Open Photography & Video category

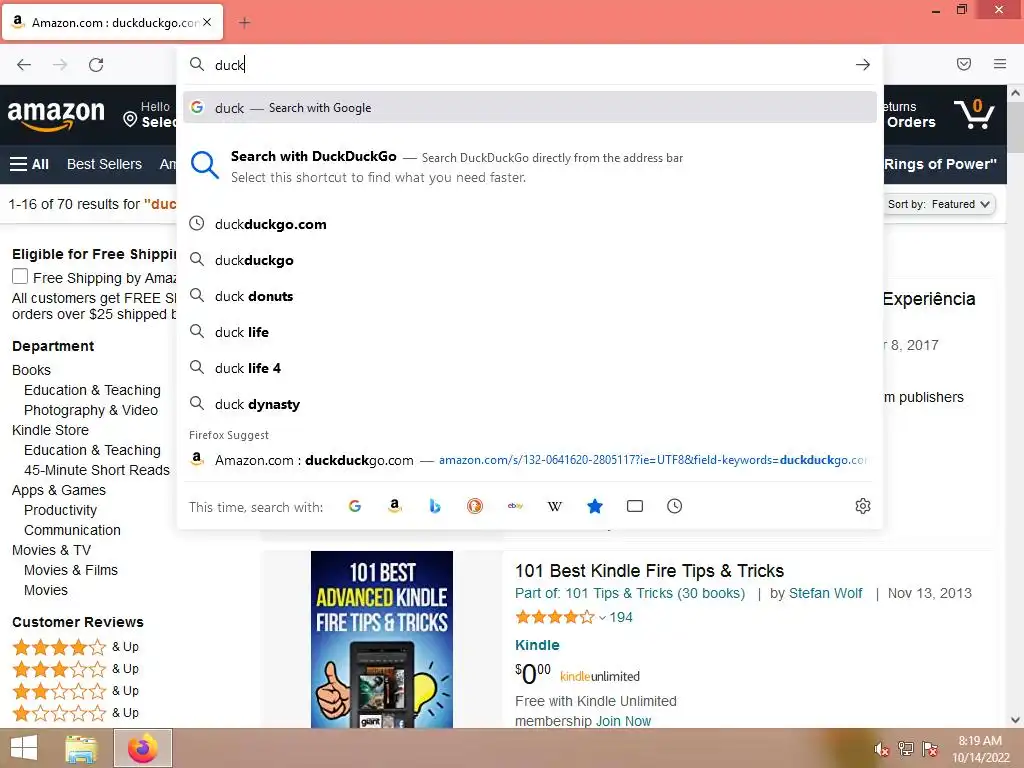click(91, 411)
